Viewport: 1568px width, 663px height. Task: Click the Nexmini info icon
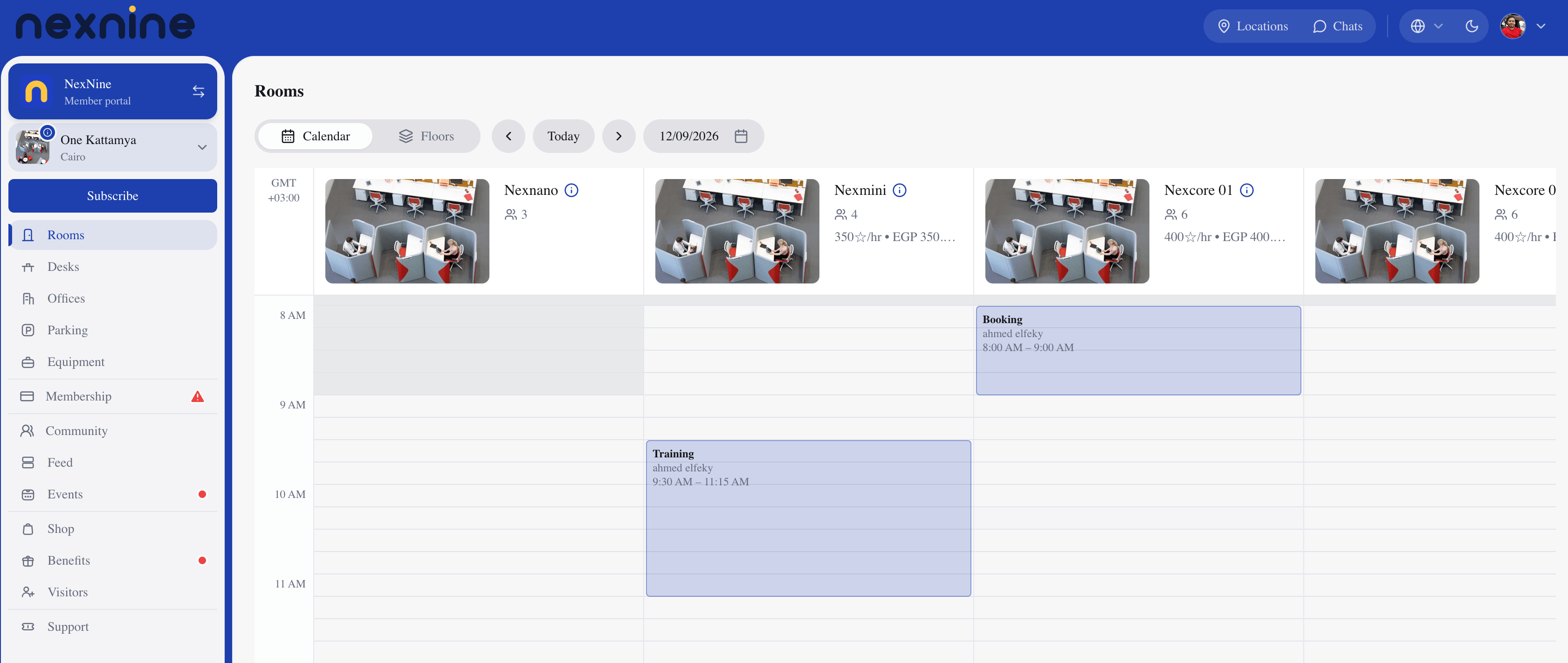pos(899,191)
